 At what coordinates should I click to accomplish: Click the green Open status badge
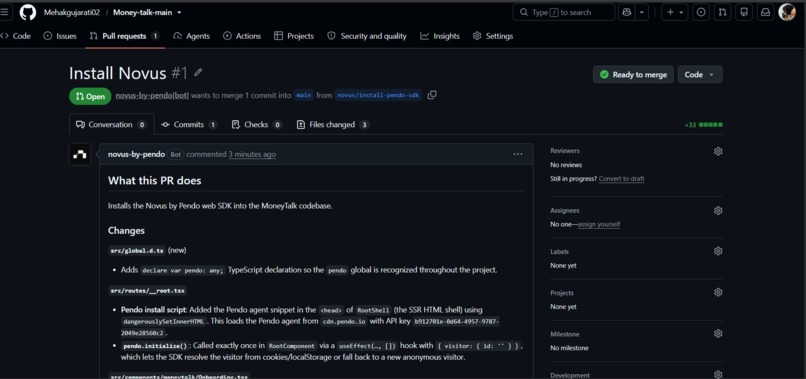tap(90, 96)
